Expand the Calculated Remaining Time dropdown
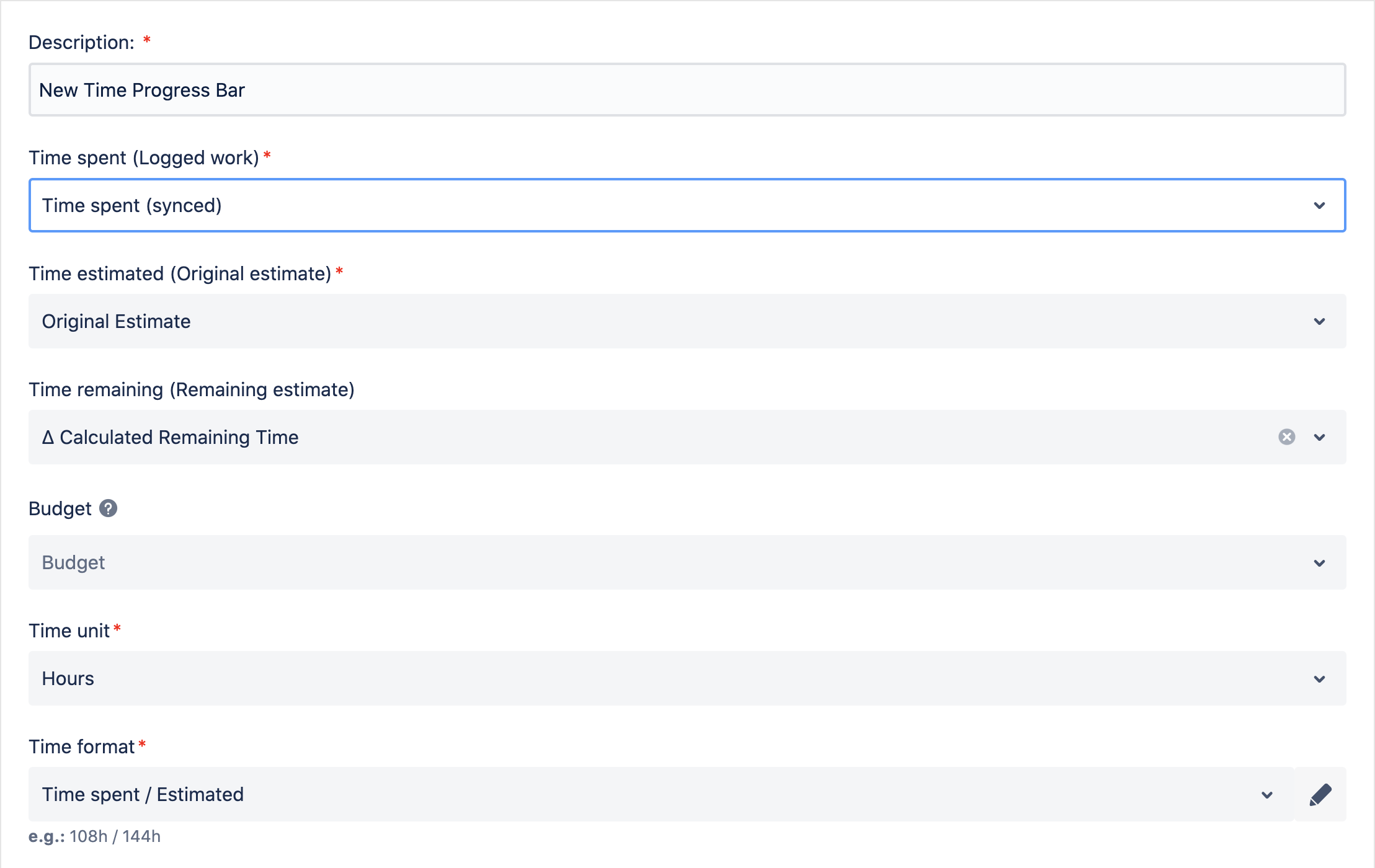1375x868 pixels. pyautogui.click(x=620, y=437)
